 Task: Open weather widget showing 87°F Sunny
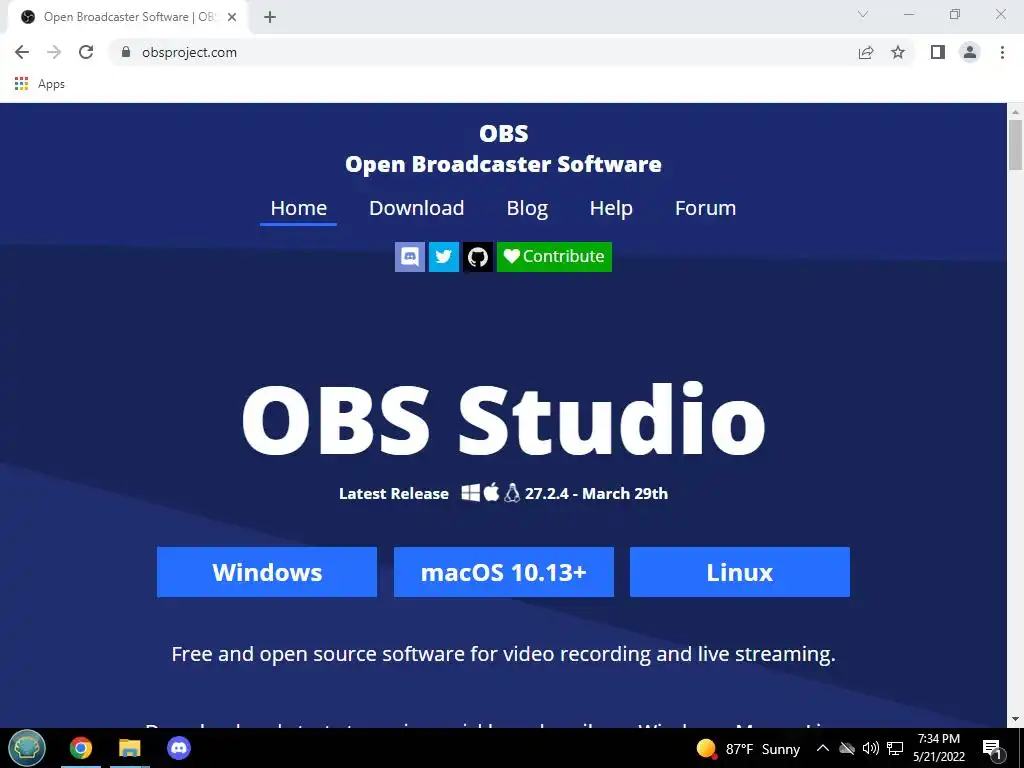748,748
